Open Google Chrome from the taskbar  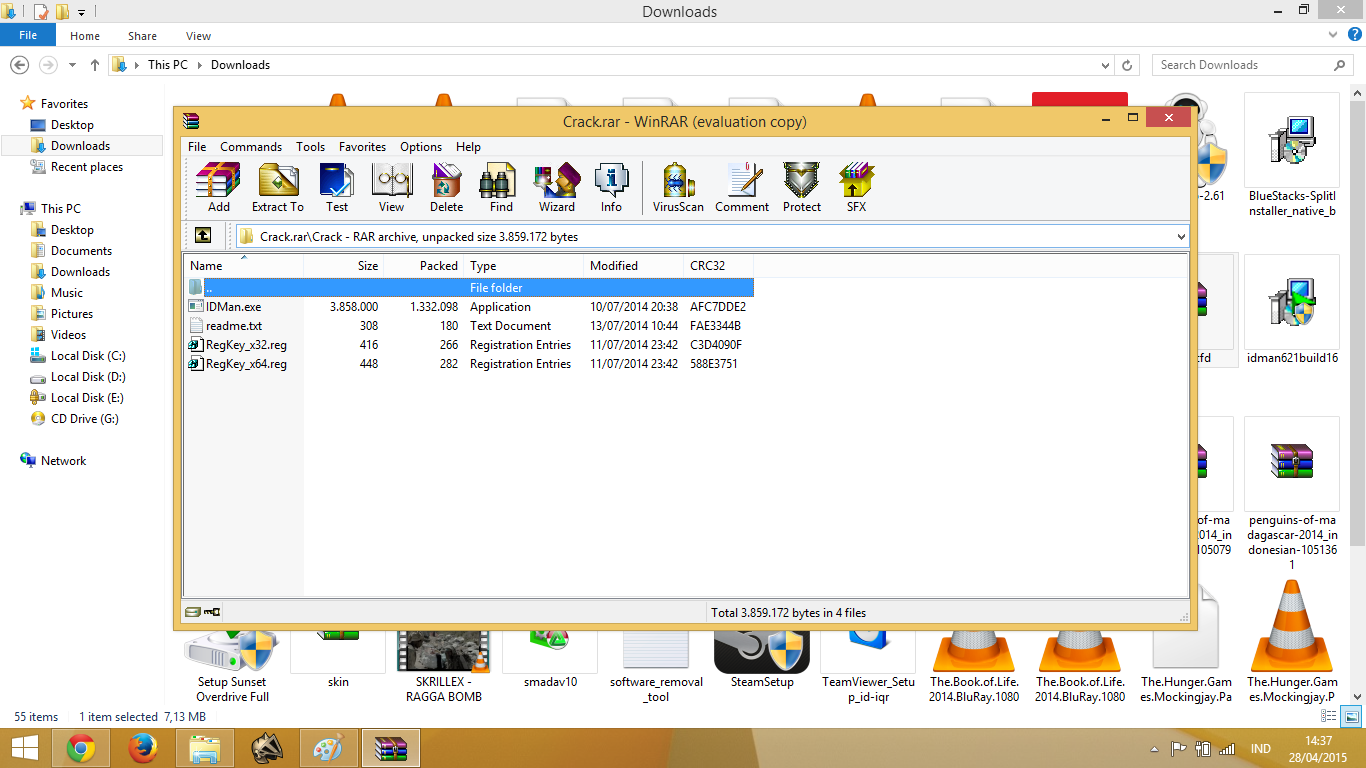[81, 747]
